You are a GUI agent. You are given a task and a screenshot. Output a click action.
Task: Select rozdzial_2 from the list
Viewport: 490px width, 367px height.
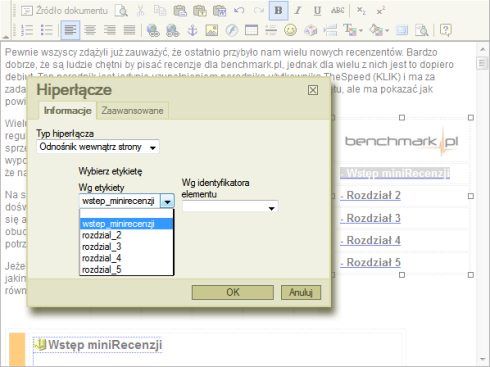(127, 235)
